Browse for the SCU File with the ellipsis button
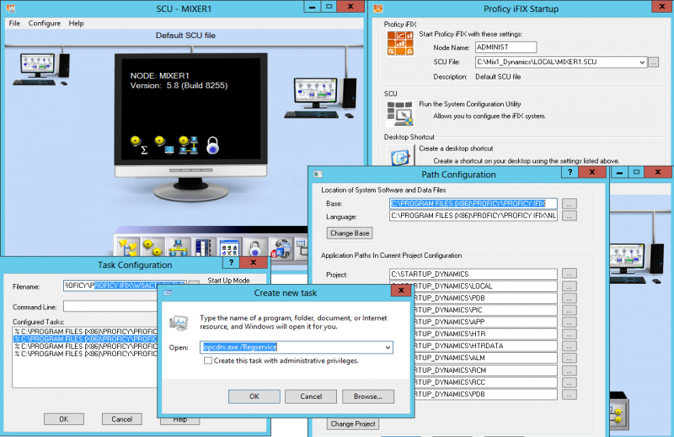Image resolution: width=674 pixels, height=437 pixels. coord(653,62)
